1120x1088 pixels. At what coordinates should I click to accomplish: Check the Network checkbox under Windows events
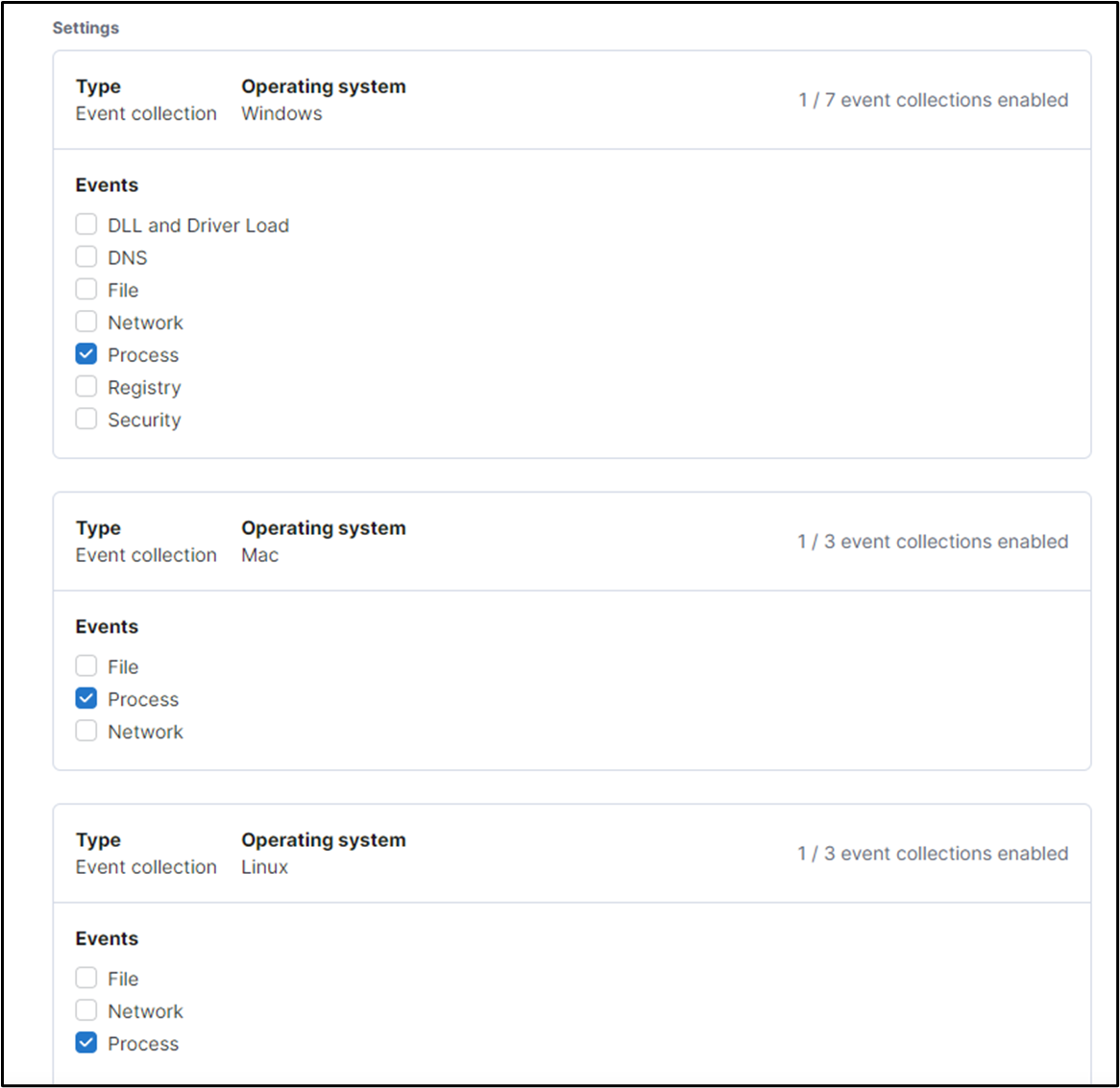85,321
